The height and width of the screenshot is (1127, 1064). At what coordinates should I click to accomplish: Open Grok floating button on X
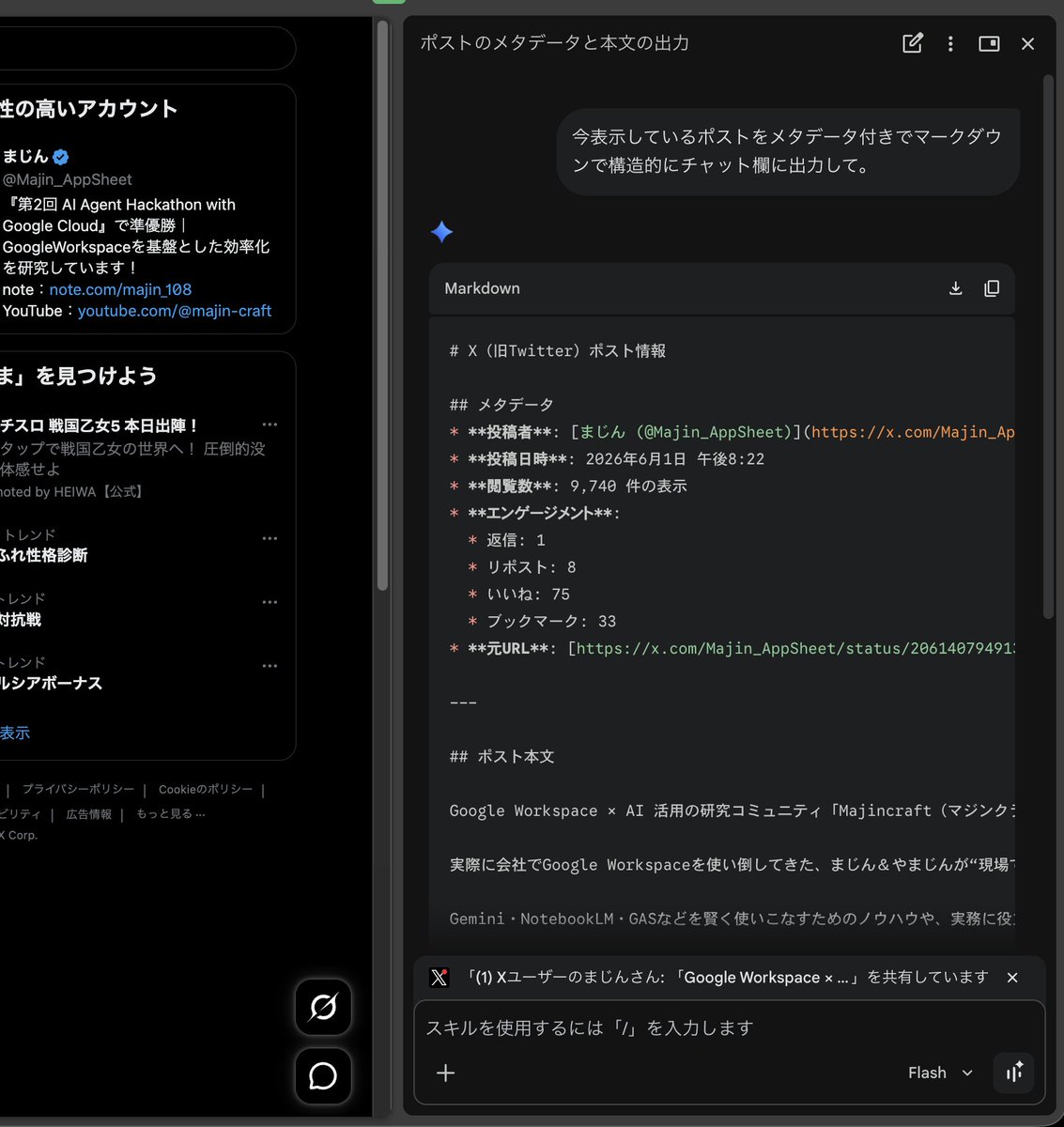[x=323, y=1007]
